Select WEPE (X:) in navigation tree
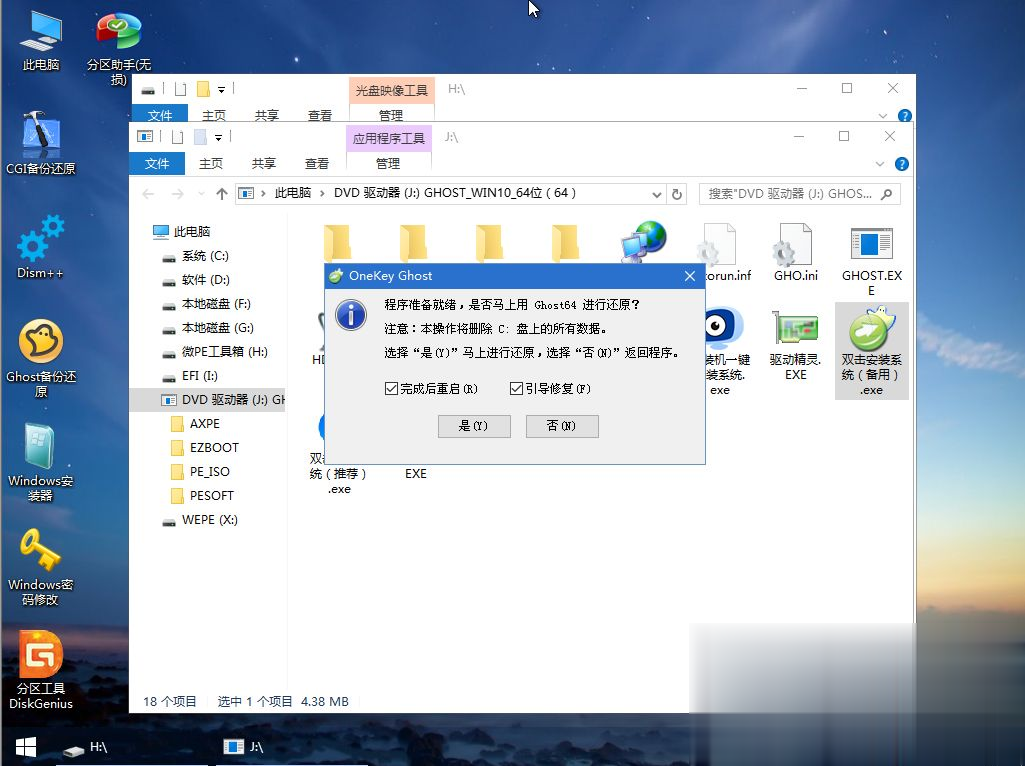This screenshot has width=1025, height=766. tap(209, 520)
